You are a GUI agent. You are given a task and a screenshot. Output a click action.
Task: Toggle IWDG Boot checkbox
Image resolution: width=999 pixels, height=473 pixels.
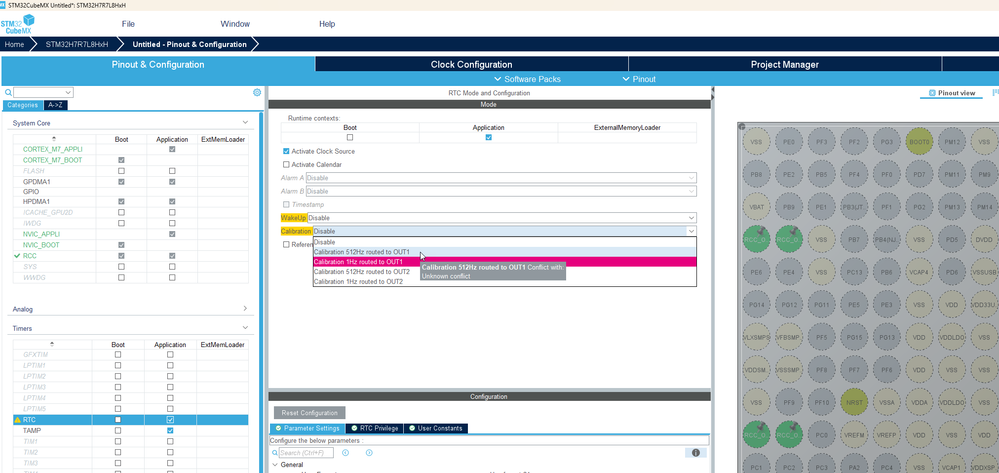click(121, 223)
